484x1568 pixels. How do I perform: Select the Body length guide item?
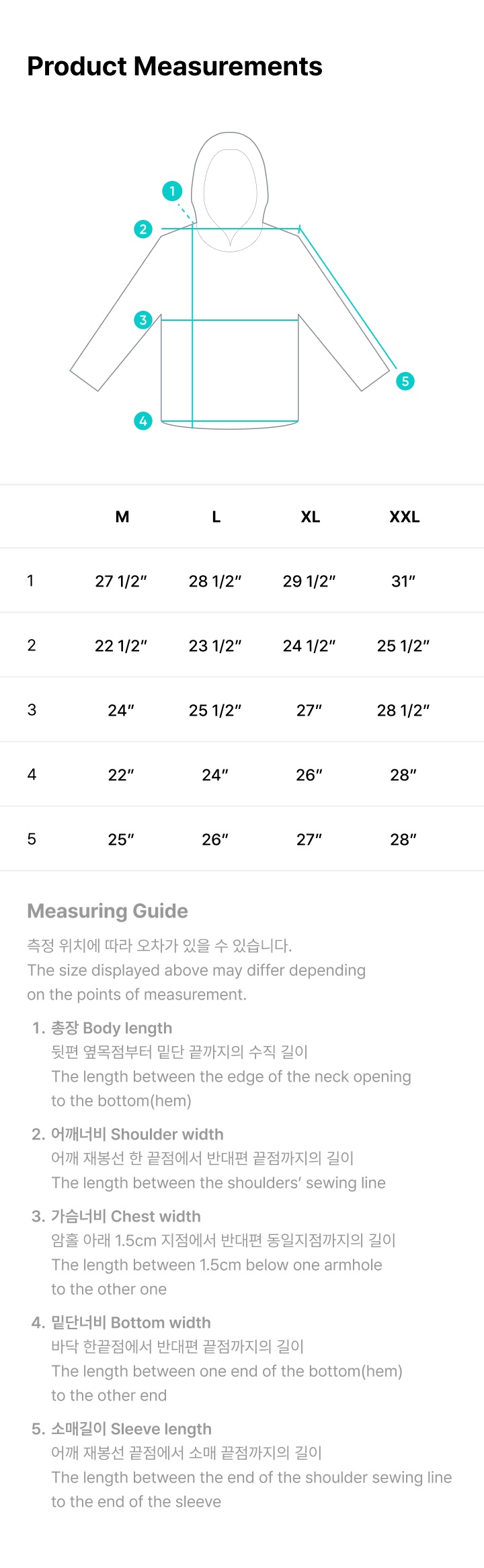point(112,1028)
